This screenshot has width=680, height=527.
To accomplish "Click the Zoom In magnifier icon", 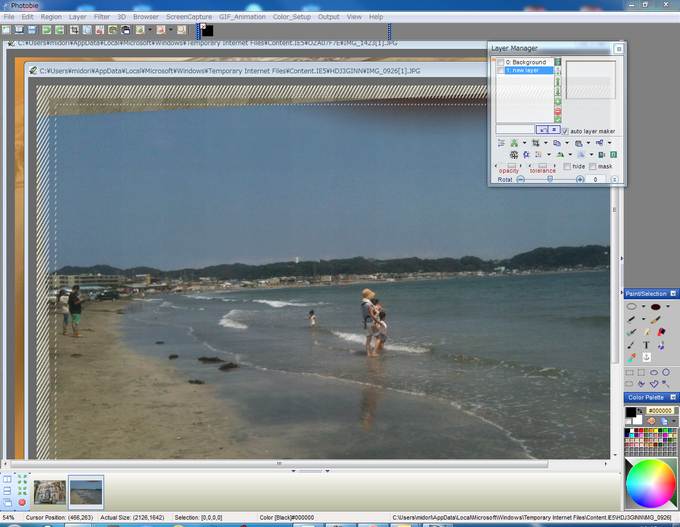I will tap(140, 29).
